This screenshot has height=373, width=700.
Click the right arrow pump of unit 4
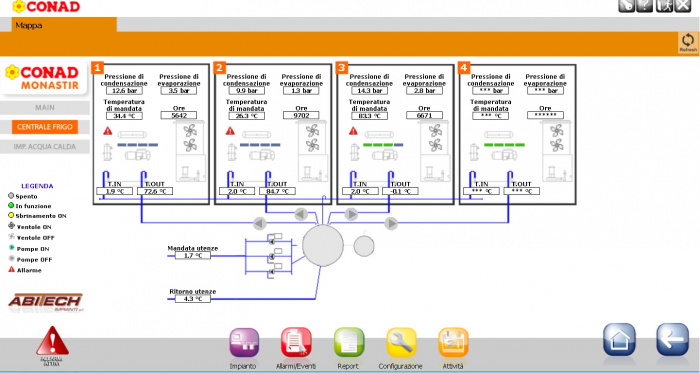[x=391, y=223]
